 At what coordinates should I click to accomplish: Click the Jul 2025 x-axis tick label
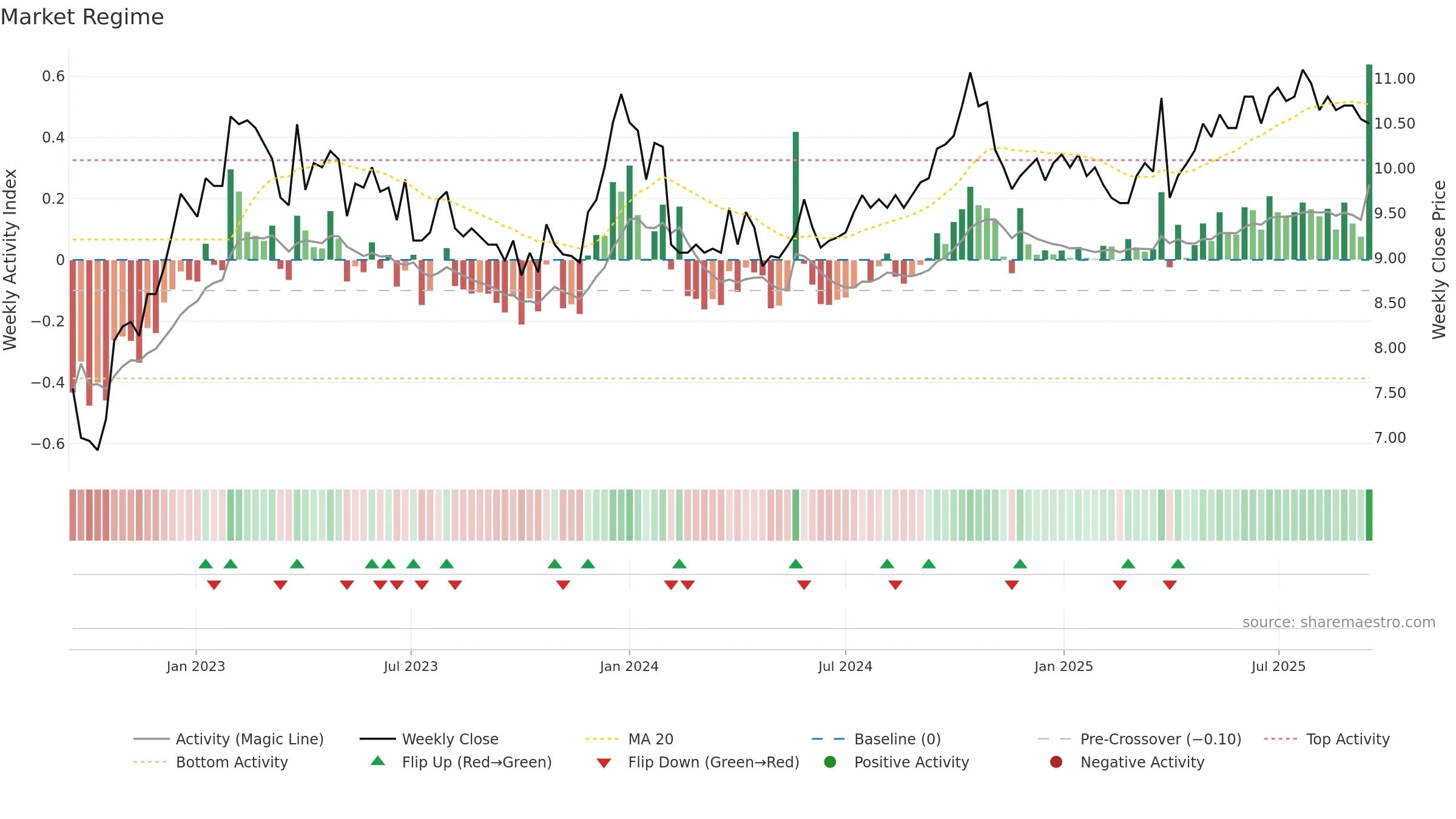click(1278, 666)
